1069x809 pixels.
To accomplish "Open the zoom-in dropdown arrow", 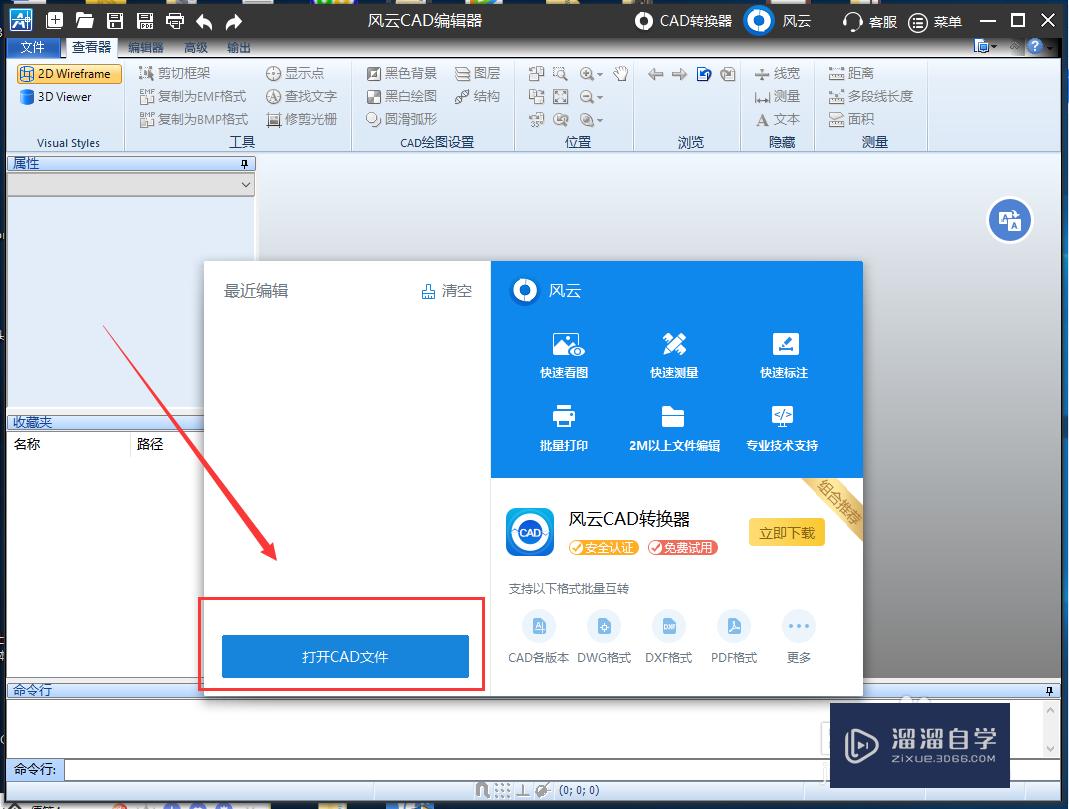I will tap(603, 72).
